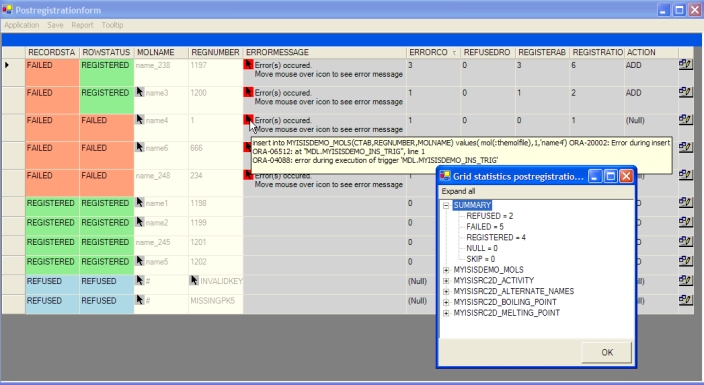Select 'SKIP = 0' in statistics tree
The image size is (704, 385).
tap(480, 259)
